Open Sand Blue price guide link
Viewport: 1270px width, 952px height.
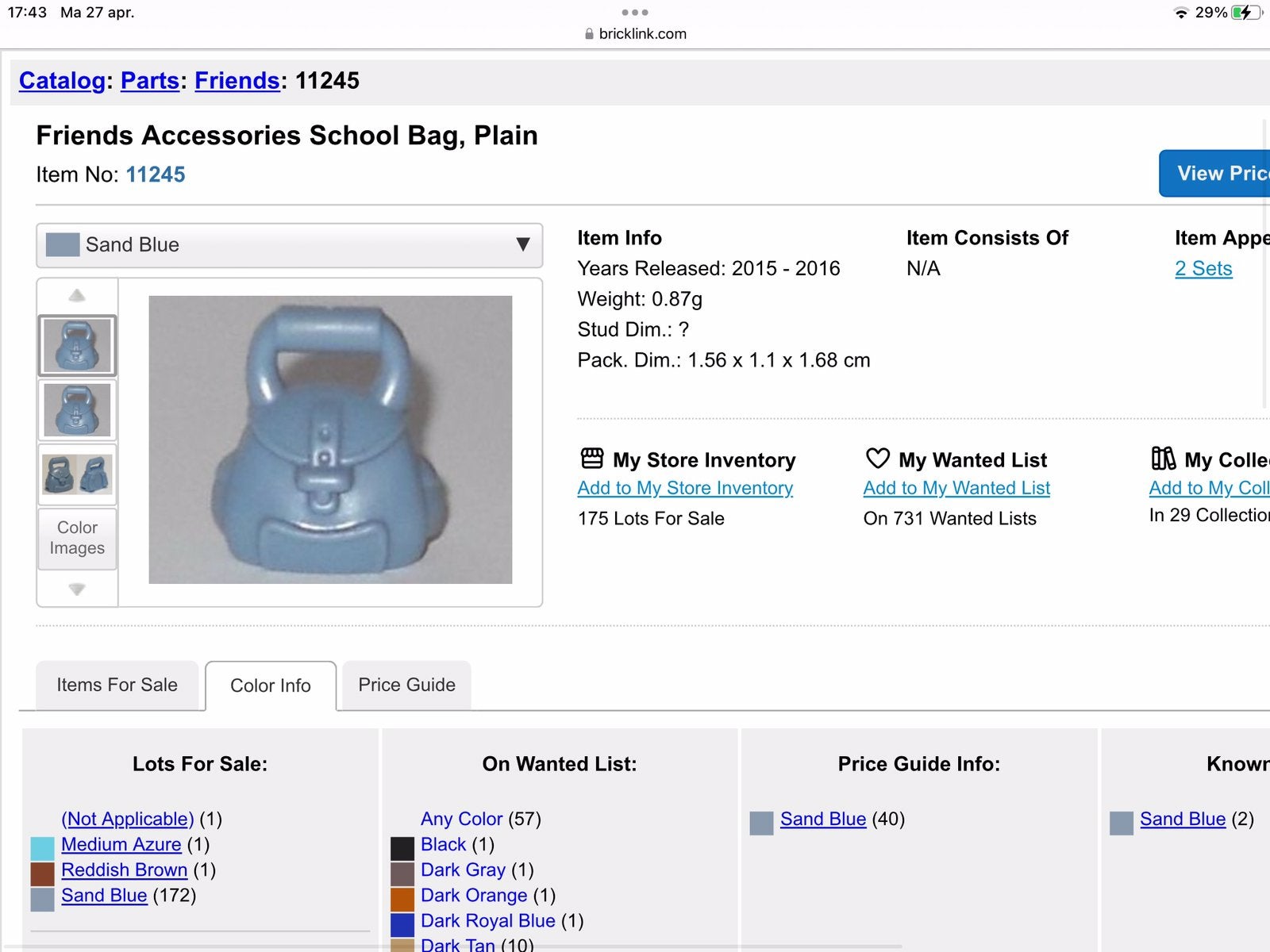point(823,819)
